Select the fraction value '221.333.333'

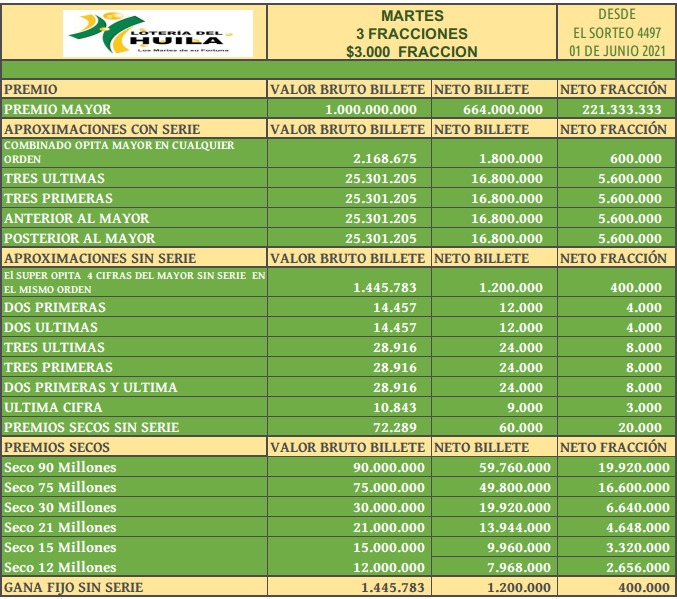pyautogui.click(x=622, y=110)
